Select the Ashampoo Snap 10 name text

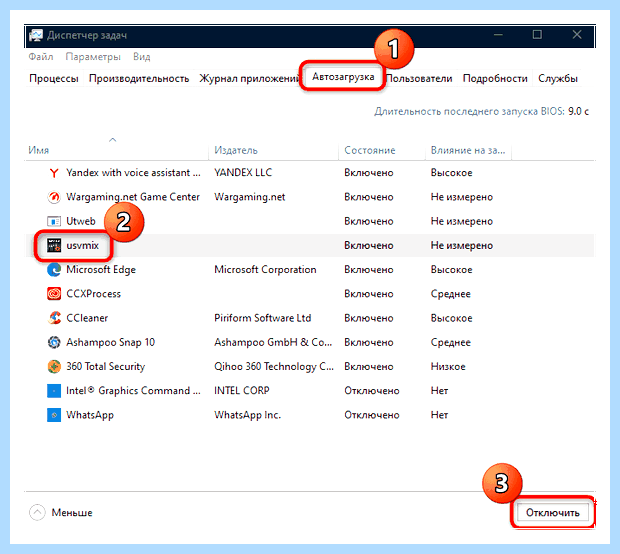pyautogui.click(x=110, y=342)
